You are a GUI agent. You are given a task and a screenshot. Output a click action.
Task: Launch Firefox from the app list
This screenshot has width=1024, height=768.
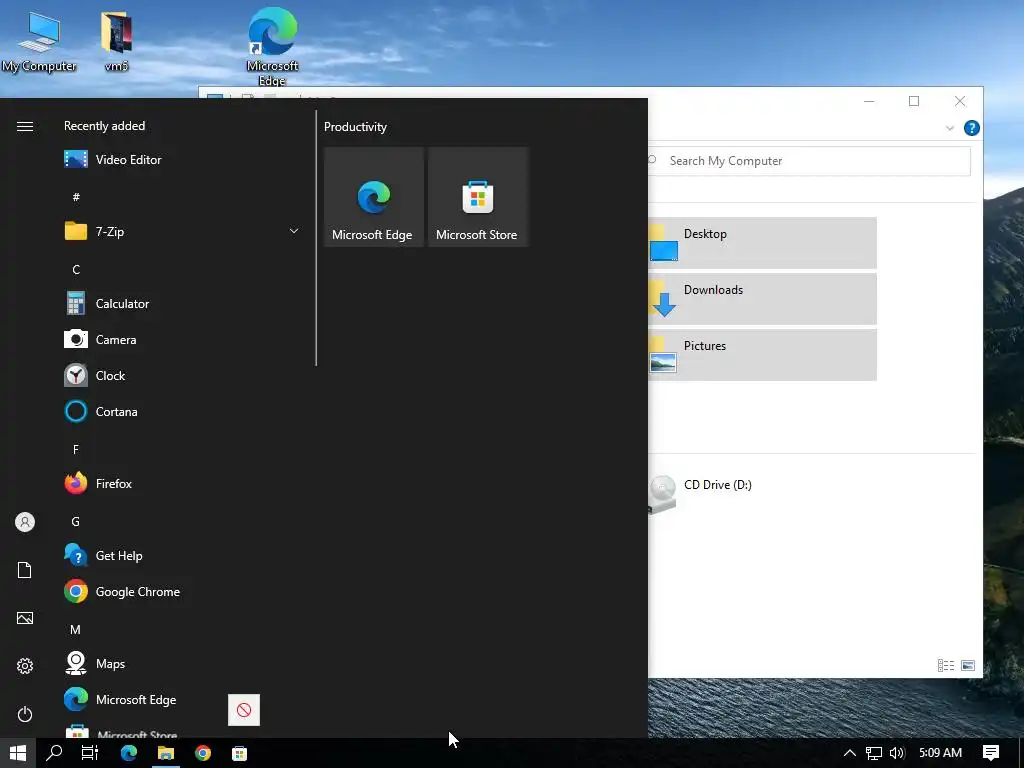[x=180, y=484]
